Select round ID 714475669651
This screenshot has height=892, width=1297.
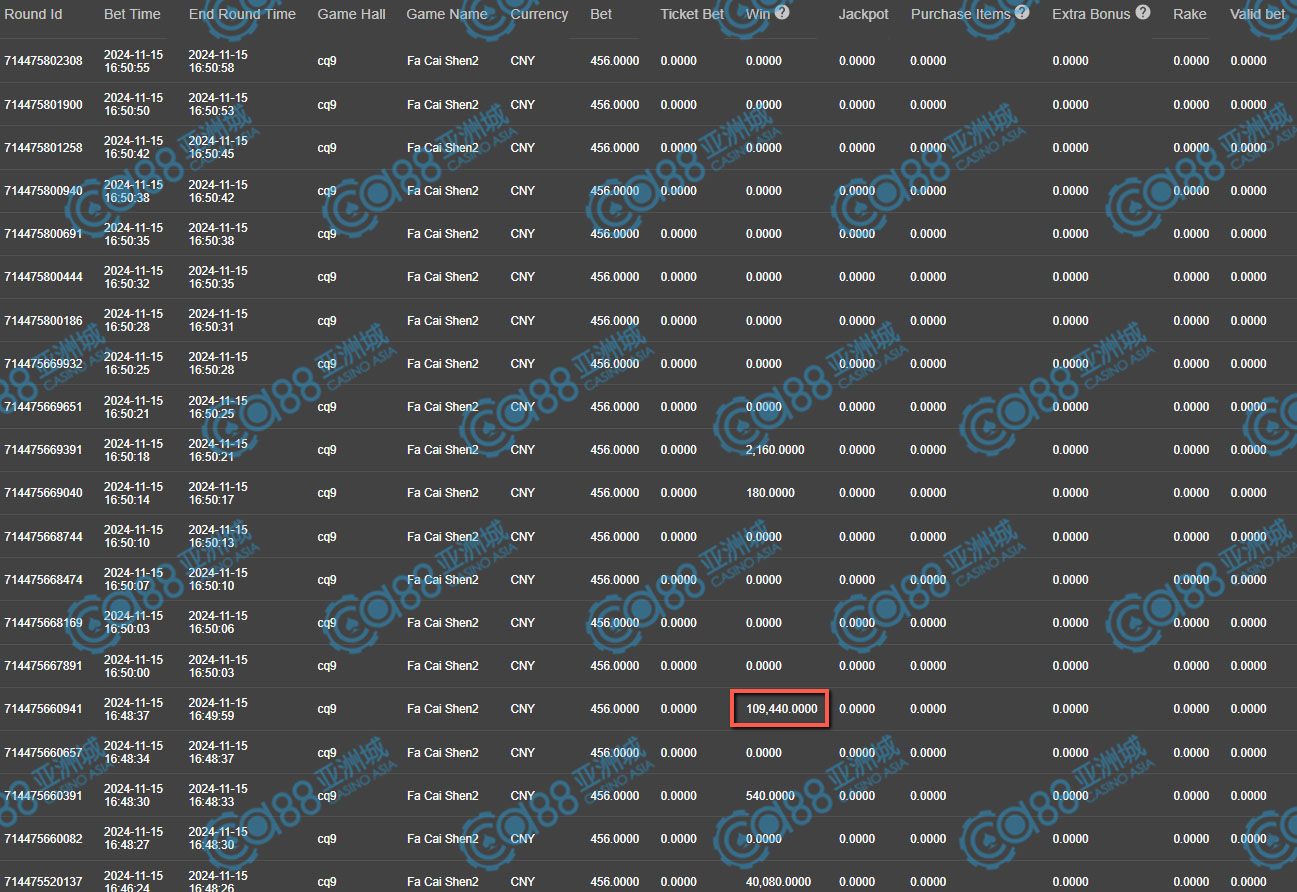click(x=44, y=407)
